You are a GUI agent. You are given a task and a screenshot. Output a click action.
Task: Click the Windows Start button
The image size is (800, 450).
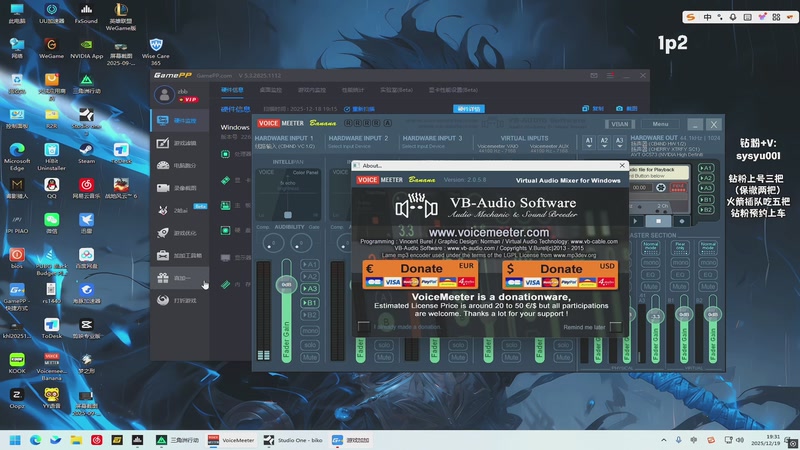15,440
